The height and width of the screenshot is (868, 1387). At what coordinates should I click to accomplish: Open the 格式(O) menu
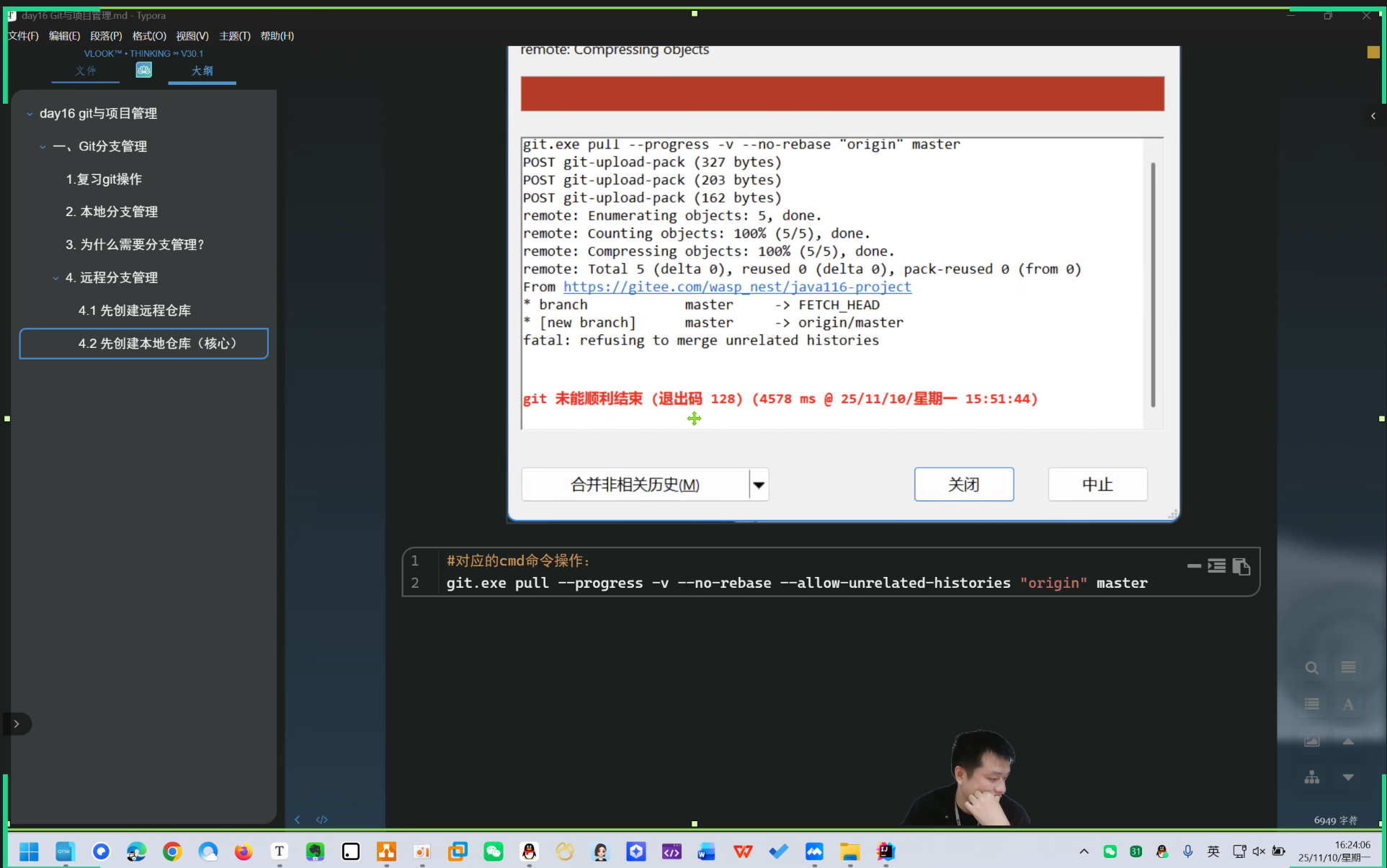pos(149,36)
